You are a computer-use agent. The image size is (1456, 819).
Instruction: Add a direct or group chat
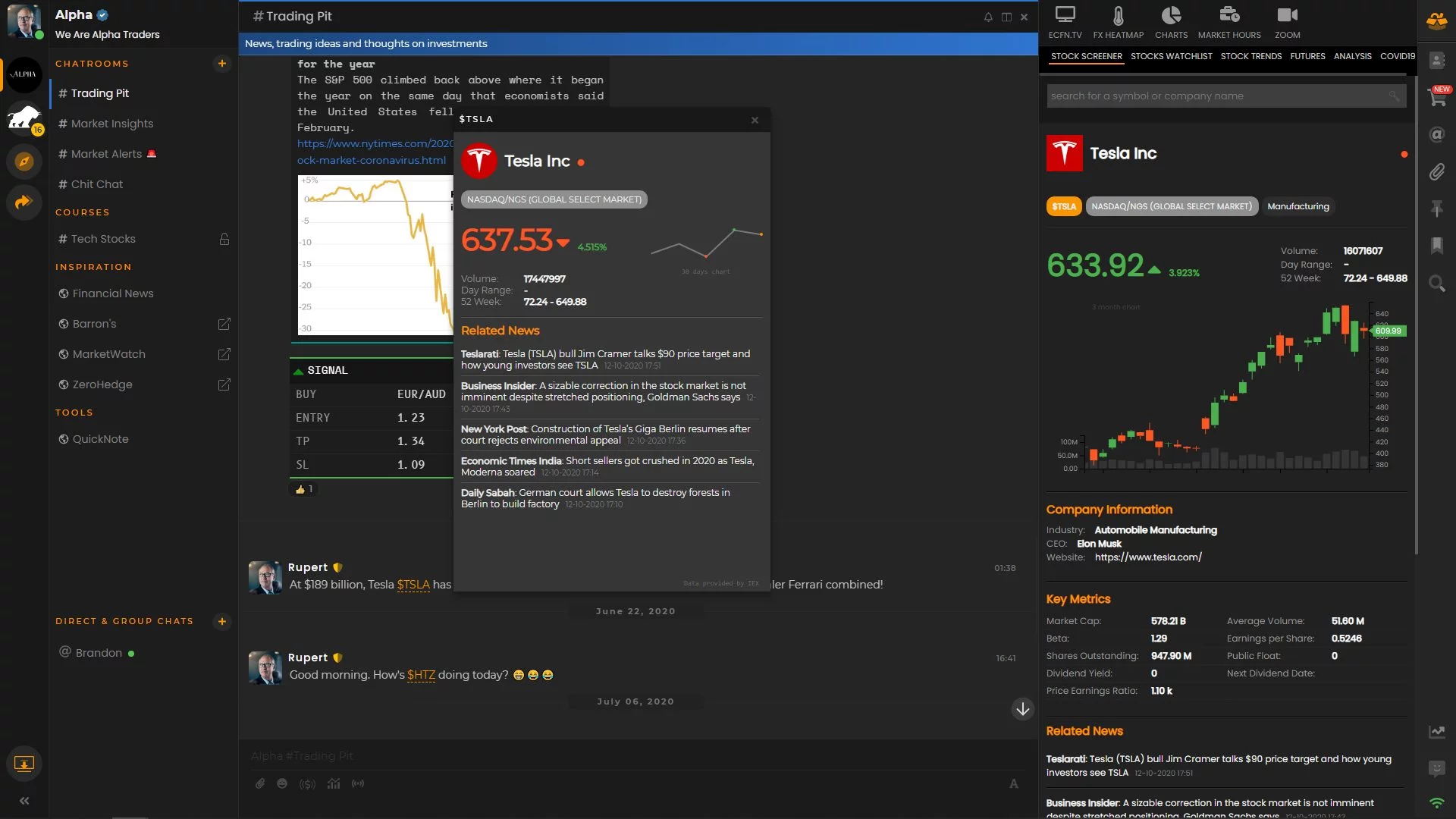pos(222,621)
